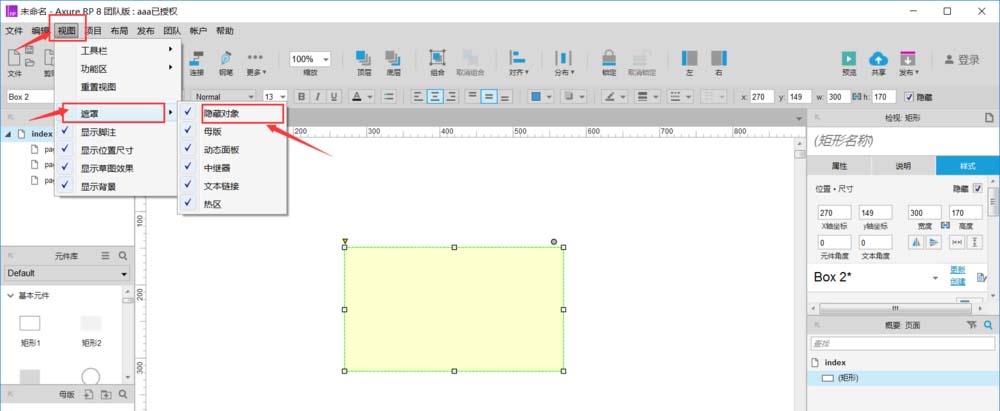Open the font color picker
Image resolution: width=1000 pixels, height=411 pixels.
click(x=362, y=97)
